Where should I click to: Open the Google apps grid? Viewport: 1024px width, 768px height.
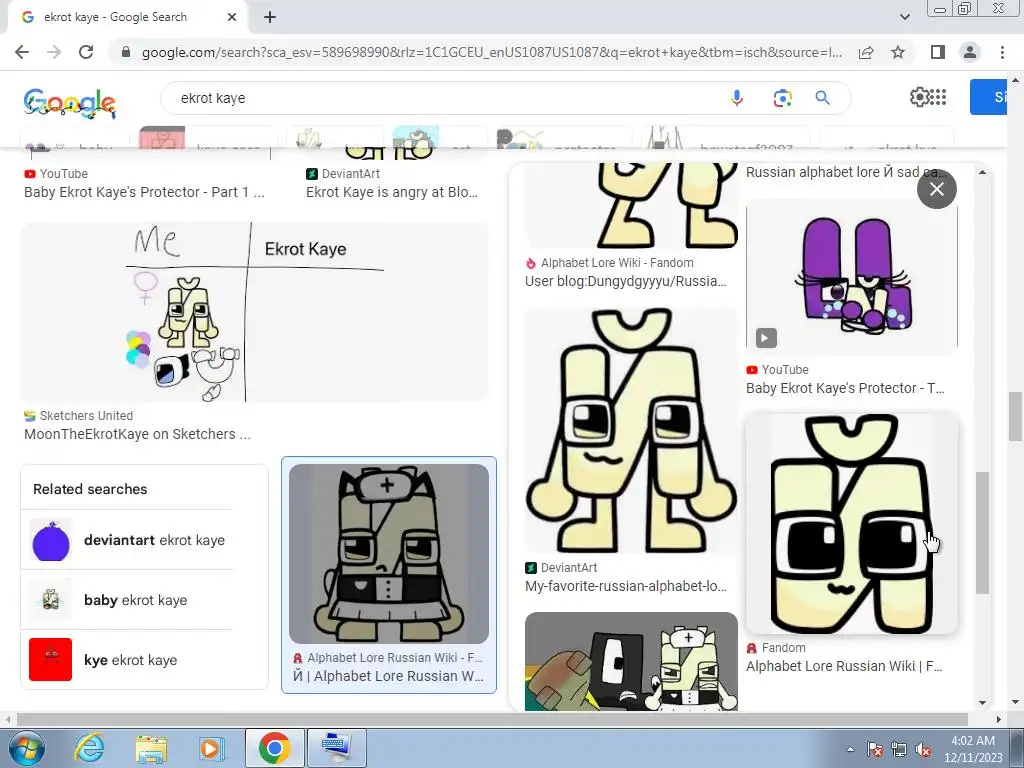tap(938, 97)
